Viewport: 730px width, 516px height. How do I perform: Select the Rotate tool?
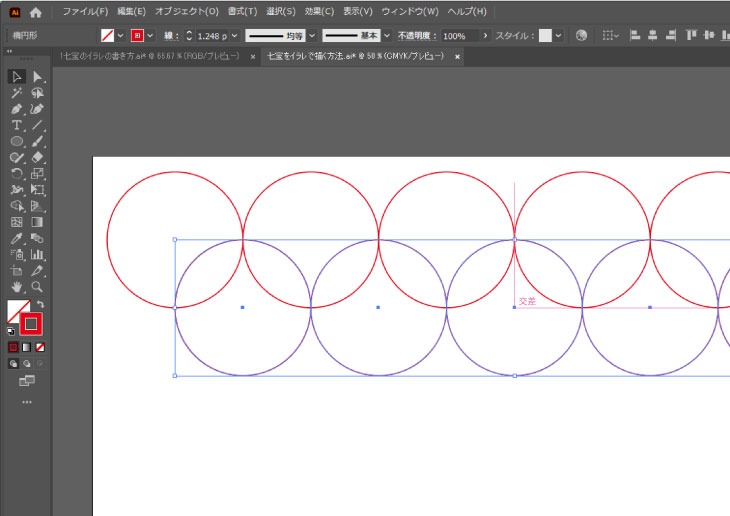pos(17,173)
